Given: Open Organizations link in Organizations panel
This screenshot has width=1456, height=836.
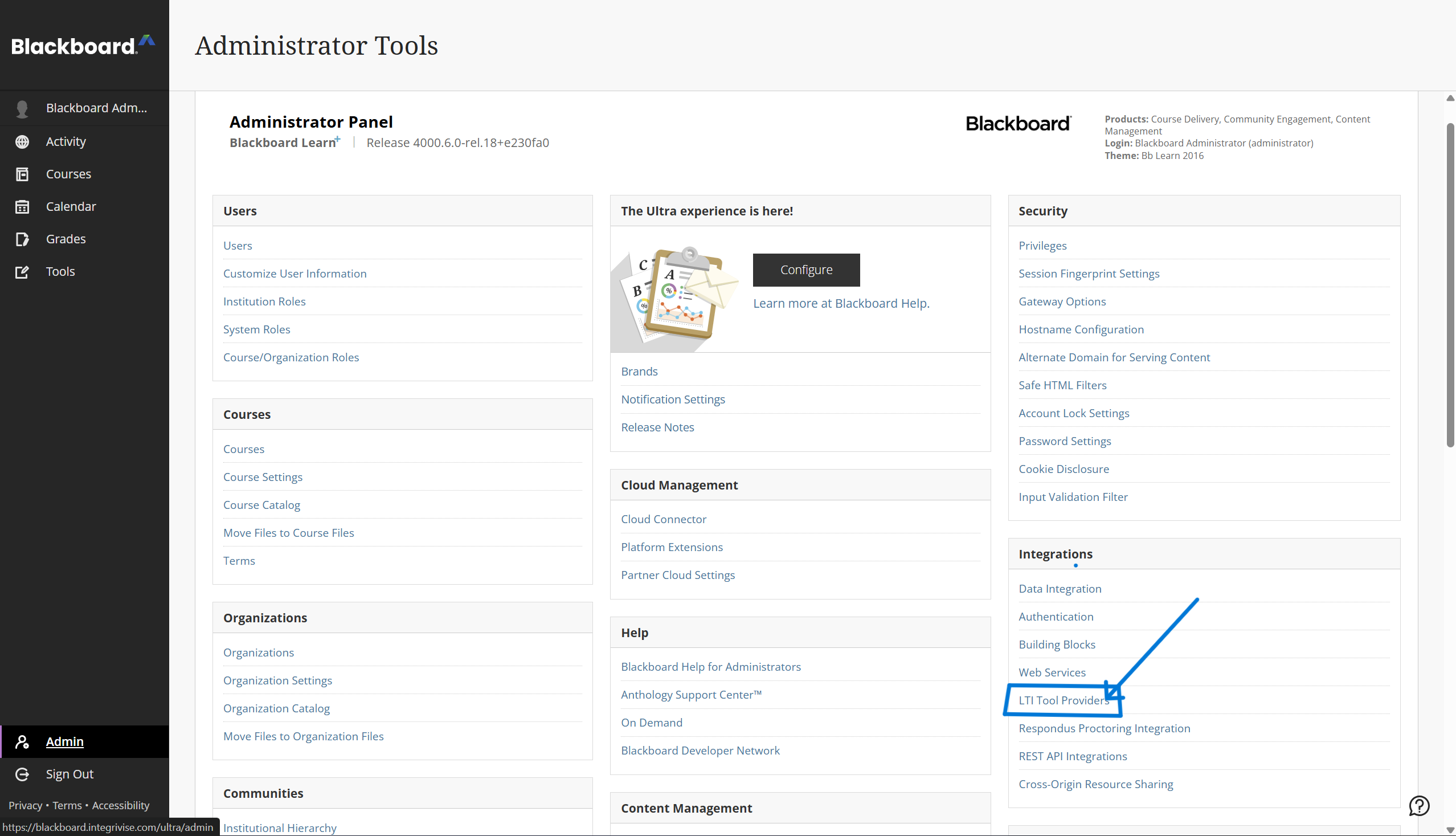Looking at the screenshot, I should (258, 653).
